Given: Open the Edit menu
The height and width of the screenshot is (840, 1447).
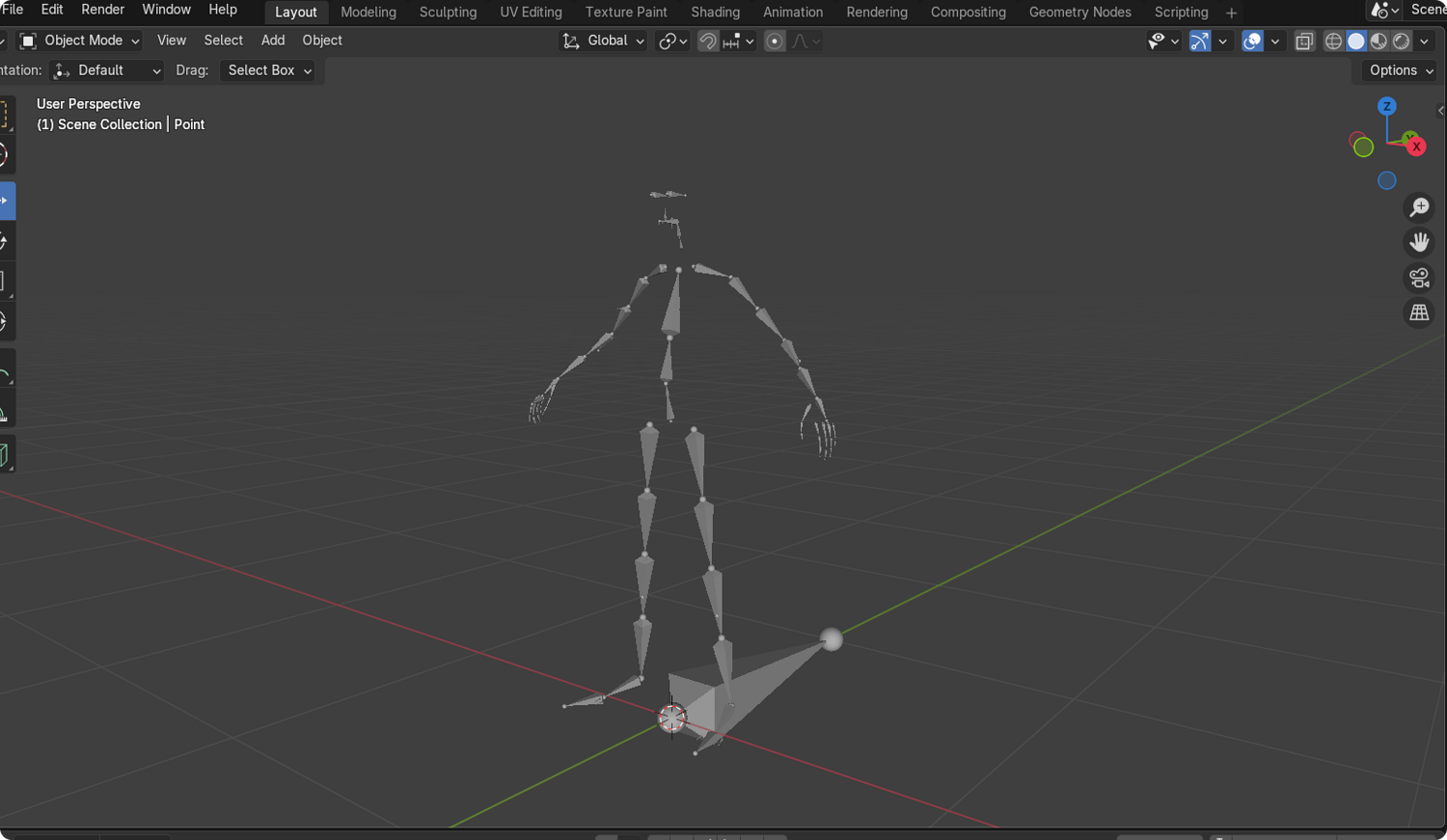Looking at the screenshot, I should tap(52, 10).
